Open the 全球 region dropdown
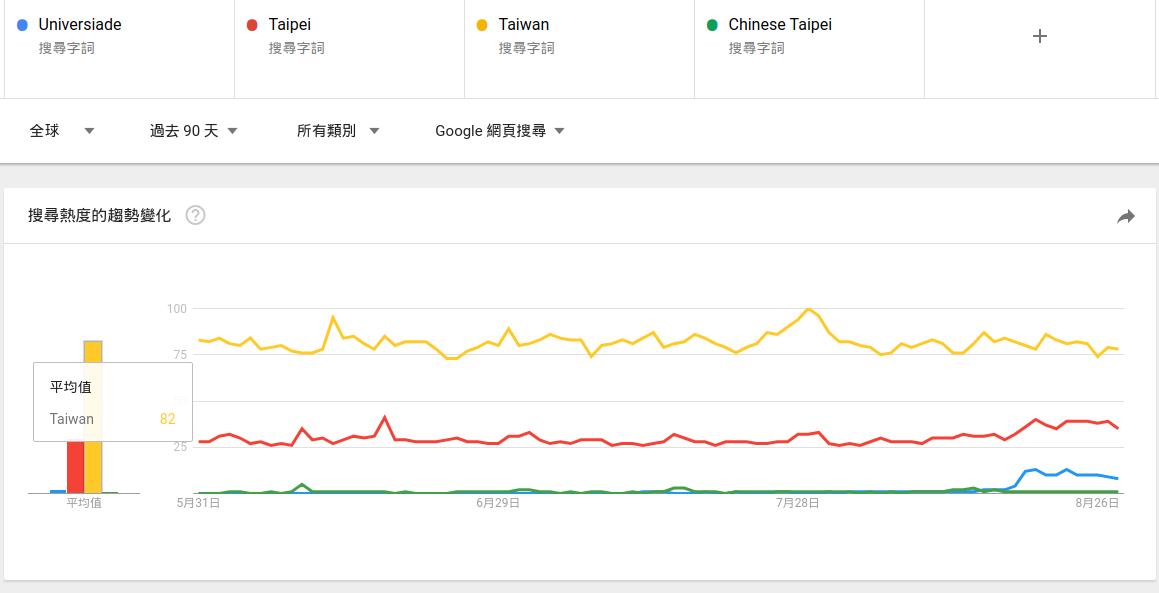 [62, 131]
